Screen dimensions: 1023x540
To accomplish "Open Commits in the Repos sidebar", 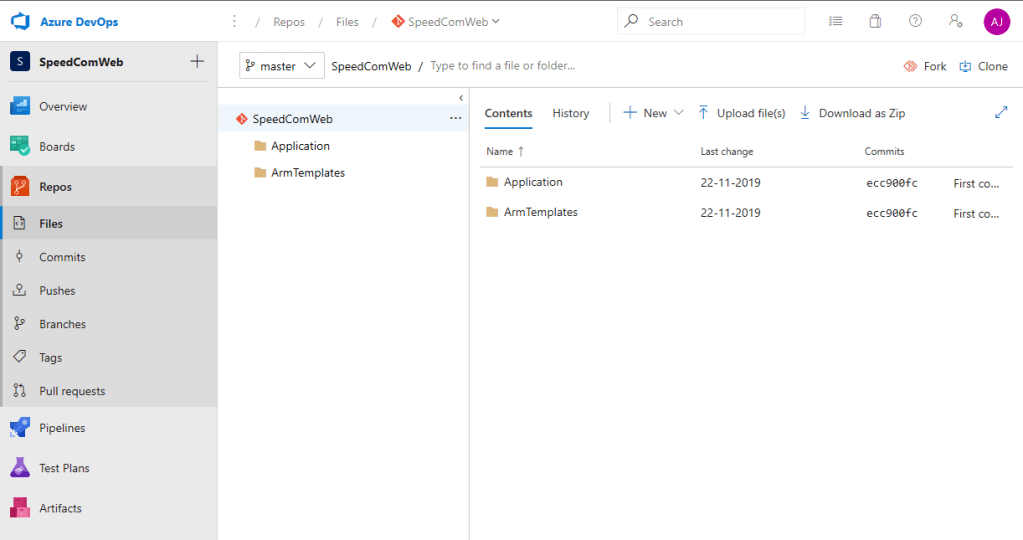I will [x=62, y=257].
